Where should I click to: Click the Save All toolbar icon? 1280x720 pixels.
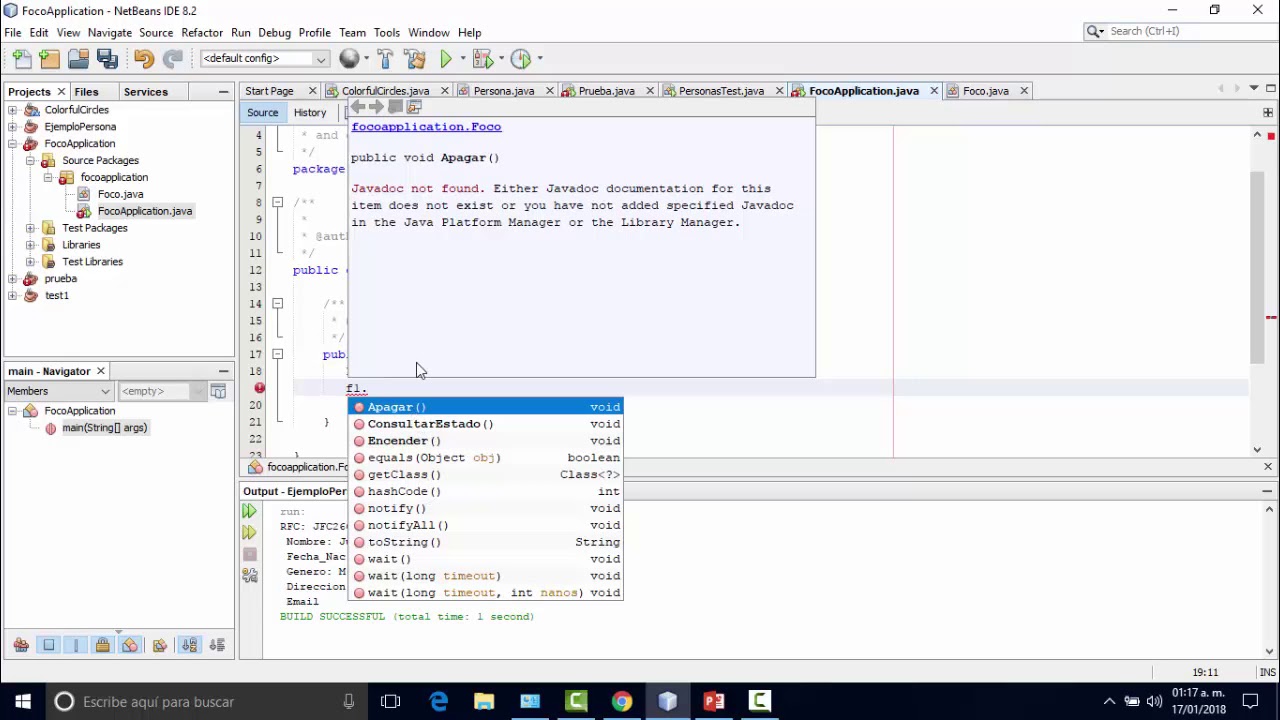tap(107, 59)
